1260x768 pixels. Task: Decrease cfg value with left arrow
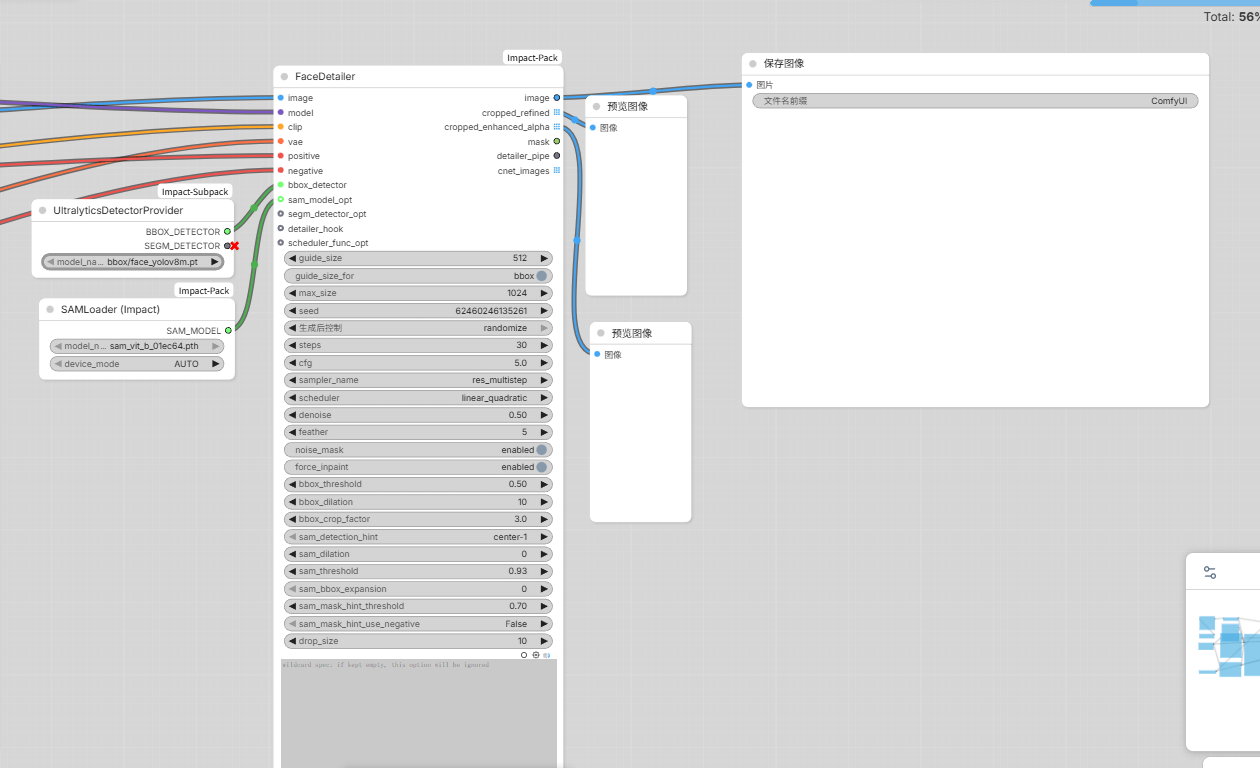[x=292, y=363]
